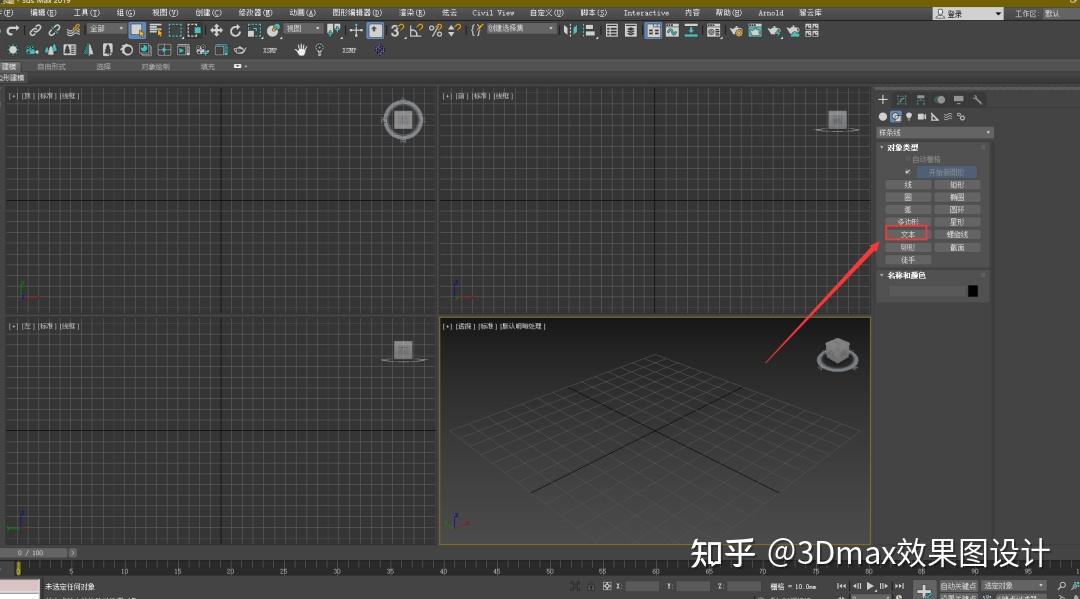Switch to the Lights category in Create panel
Image resolution: width=1080 pixels, height=599 pixels.
(x=909, y=116)
